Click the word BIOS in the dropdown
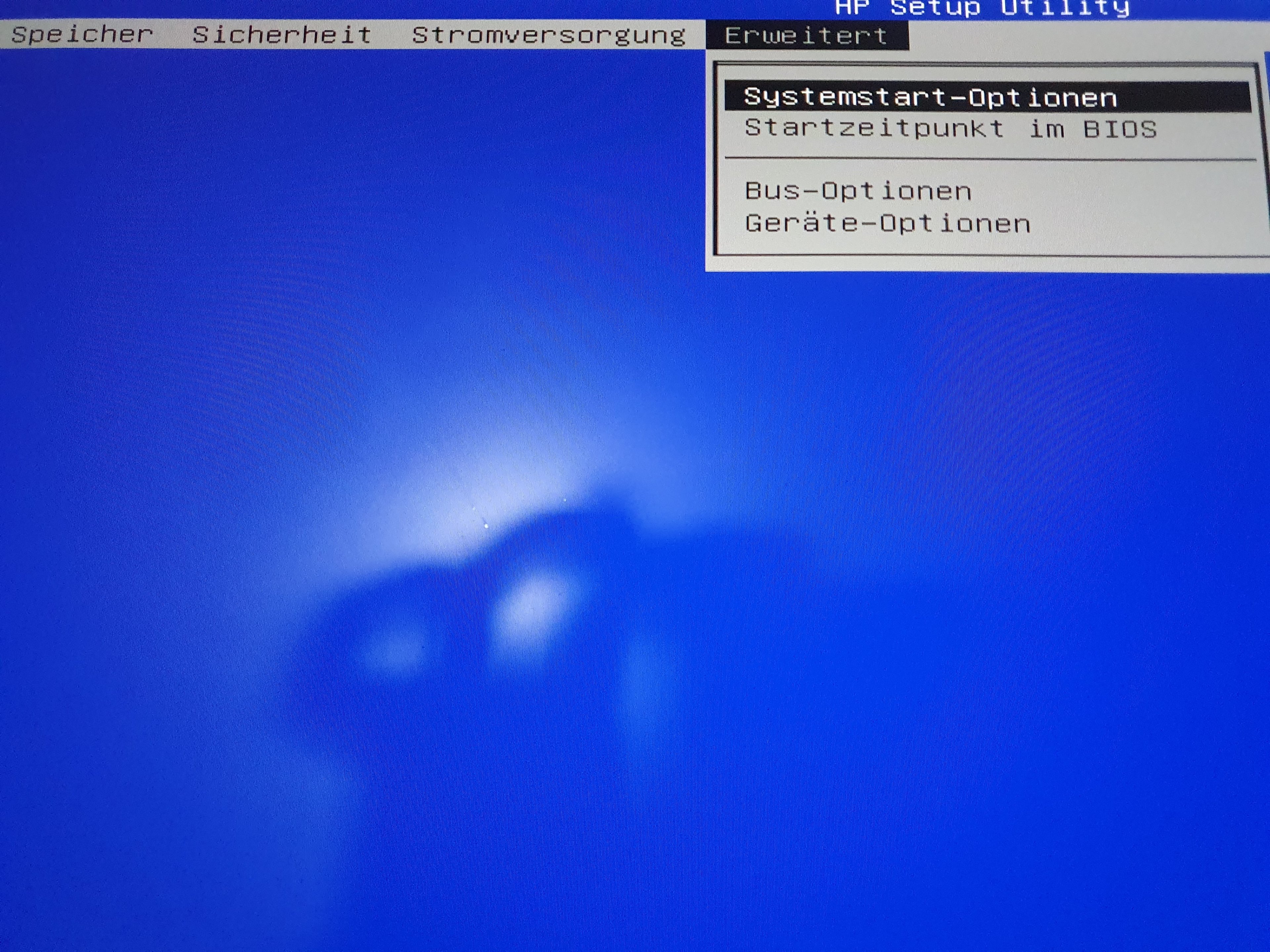The image size is (1270, 952). (1120, 129)
